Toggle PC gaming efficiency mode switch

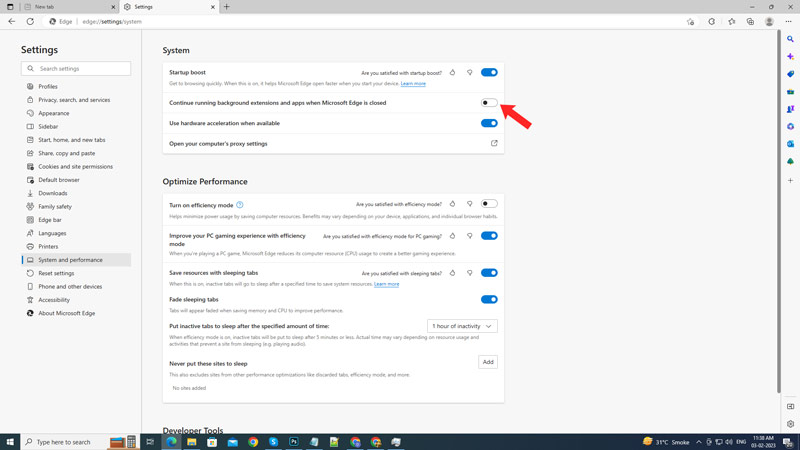tap(489, 236)
